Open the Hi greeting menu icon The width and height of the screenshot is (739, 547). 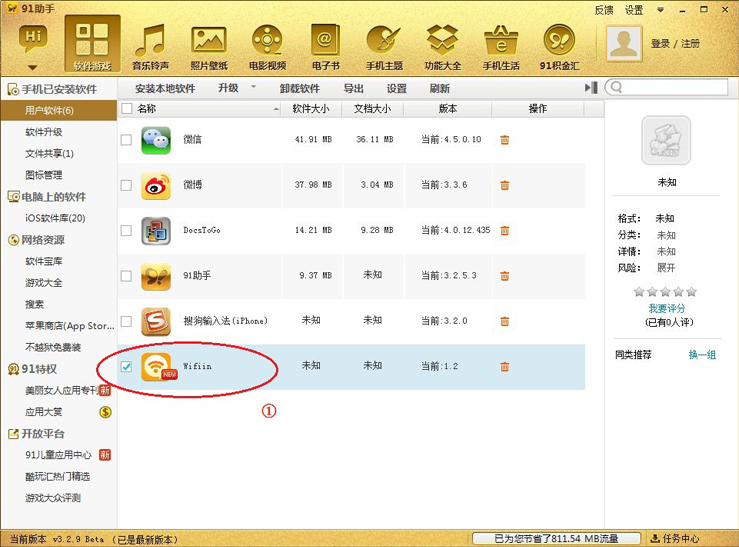(33, 37)
